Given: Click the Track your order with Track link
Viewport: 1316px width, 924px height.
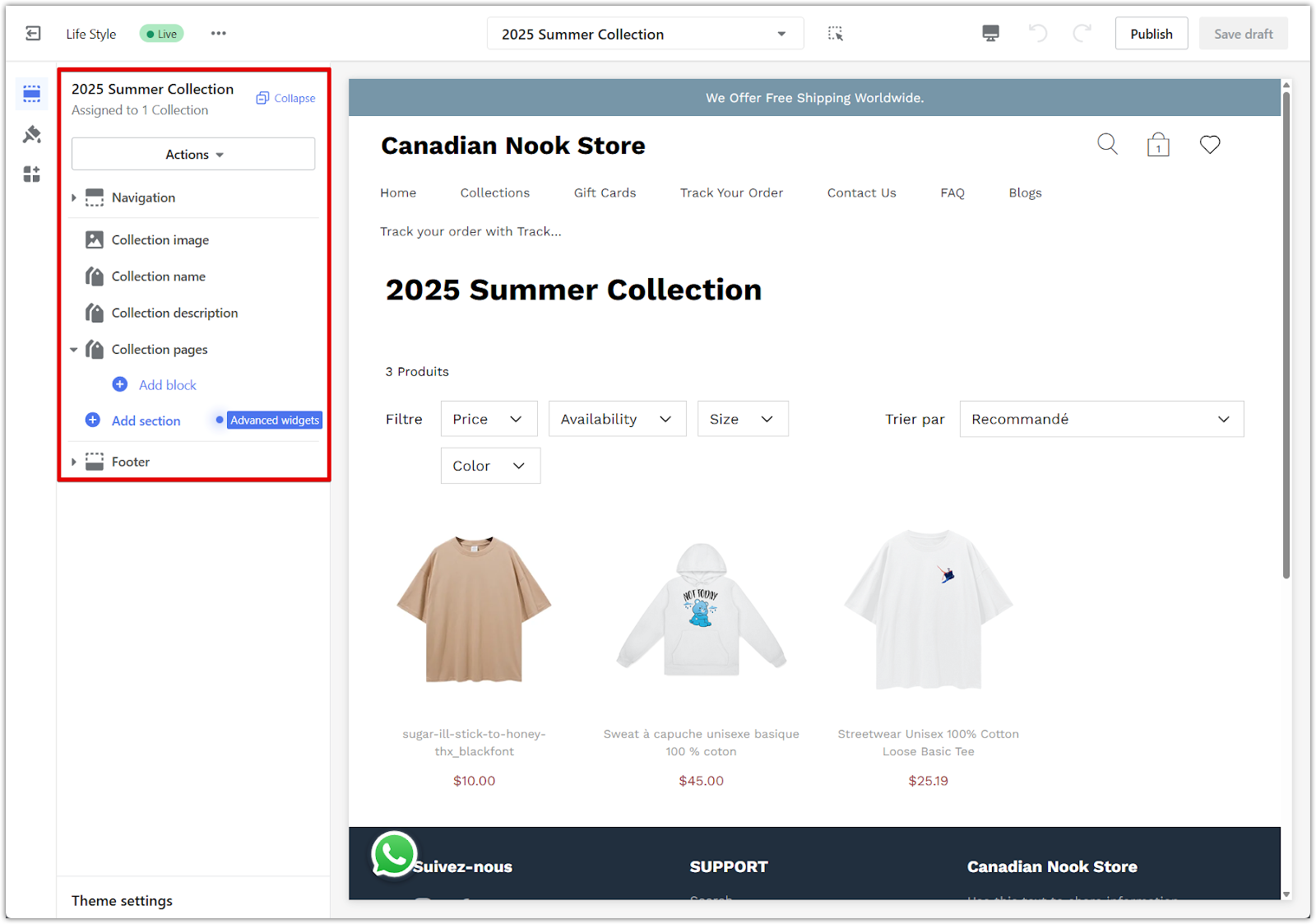Looking at the screenshot, I should pos(470,231).
